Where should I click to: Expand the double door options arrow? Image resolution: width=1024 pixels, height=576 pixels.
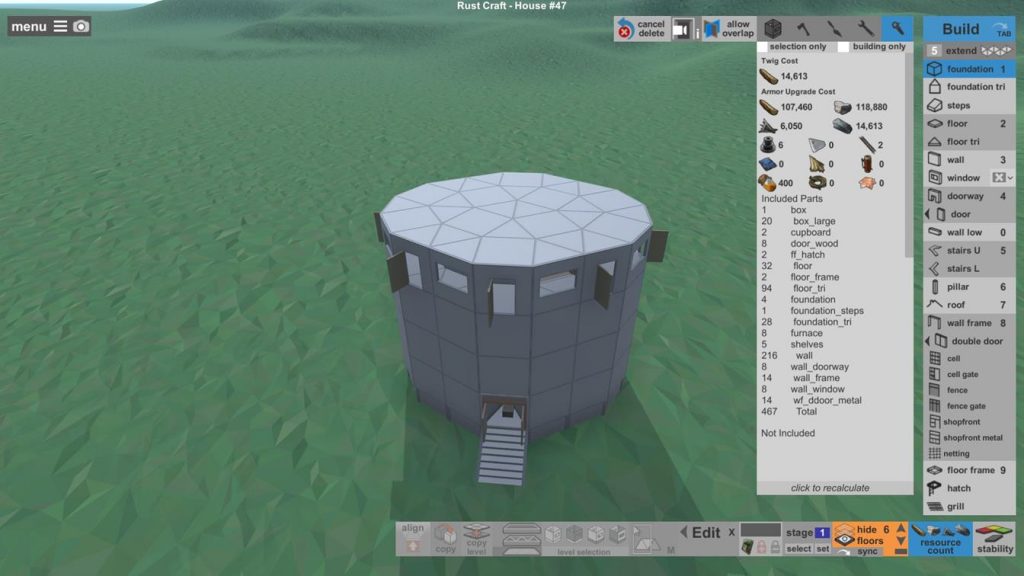pos(927,341)
